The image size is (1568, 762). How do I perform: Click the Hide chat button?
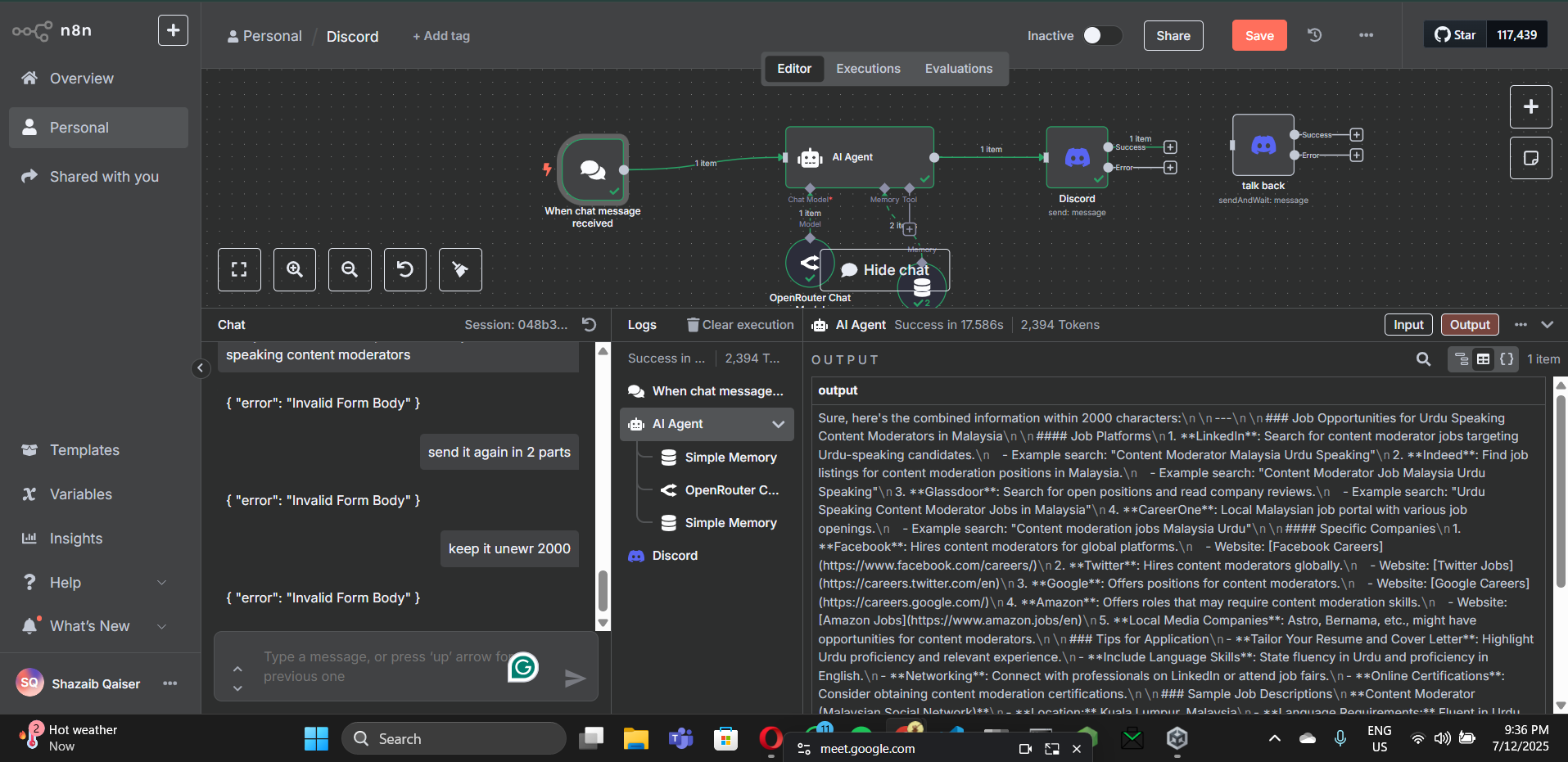(885, 270)
